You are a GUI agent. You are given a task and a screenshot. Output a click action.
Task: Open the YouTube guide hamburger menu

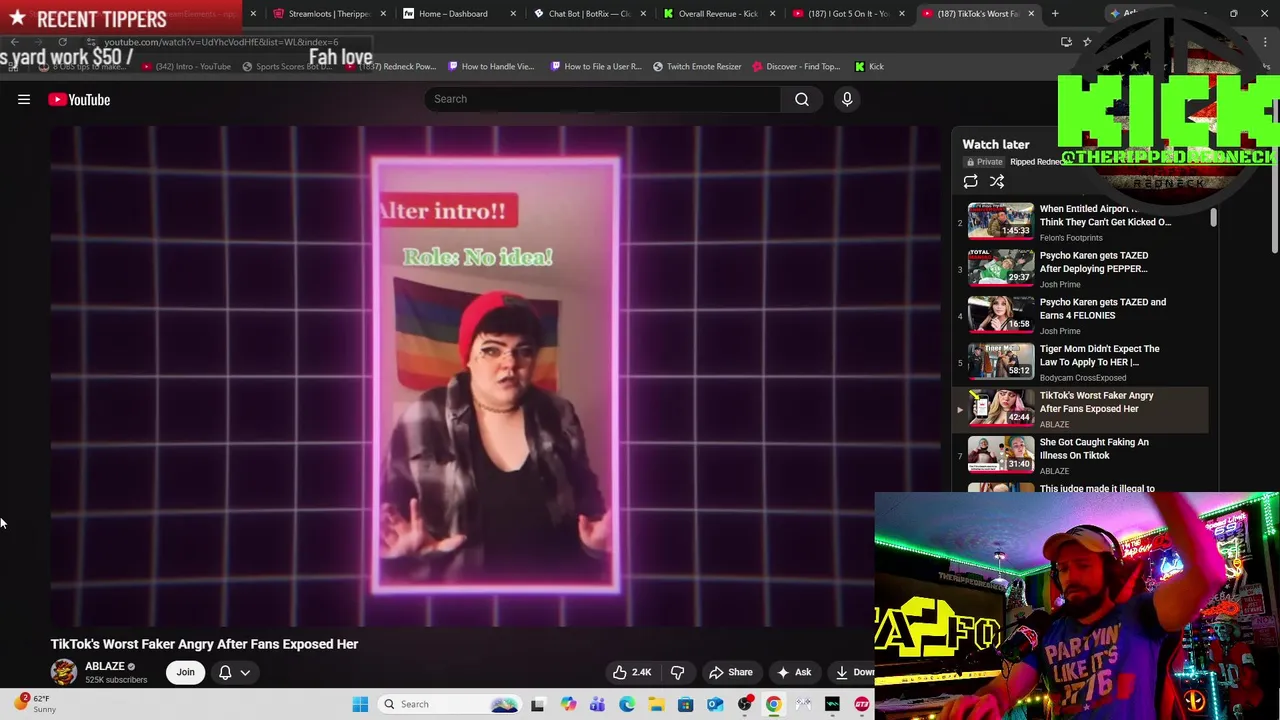(x=24, y=100)
